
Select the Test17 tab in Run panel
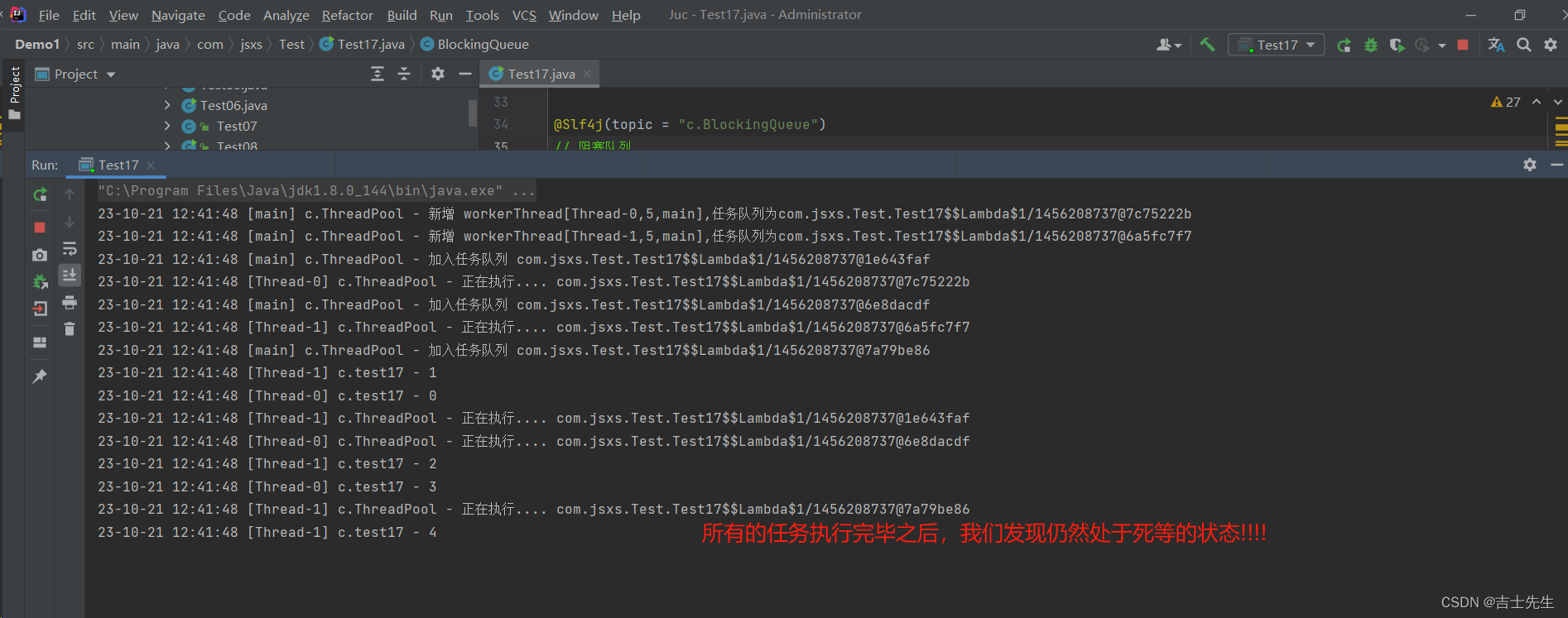click(118, 165)
